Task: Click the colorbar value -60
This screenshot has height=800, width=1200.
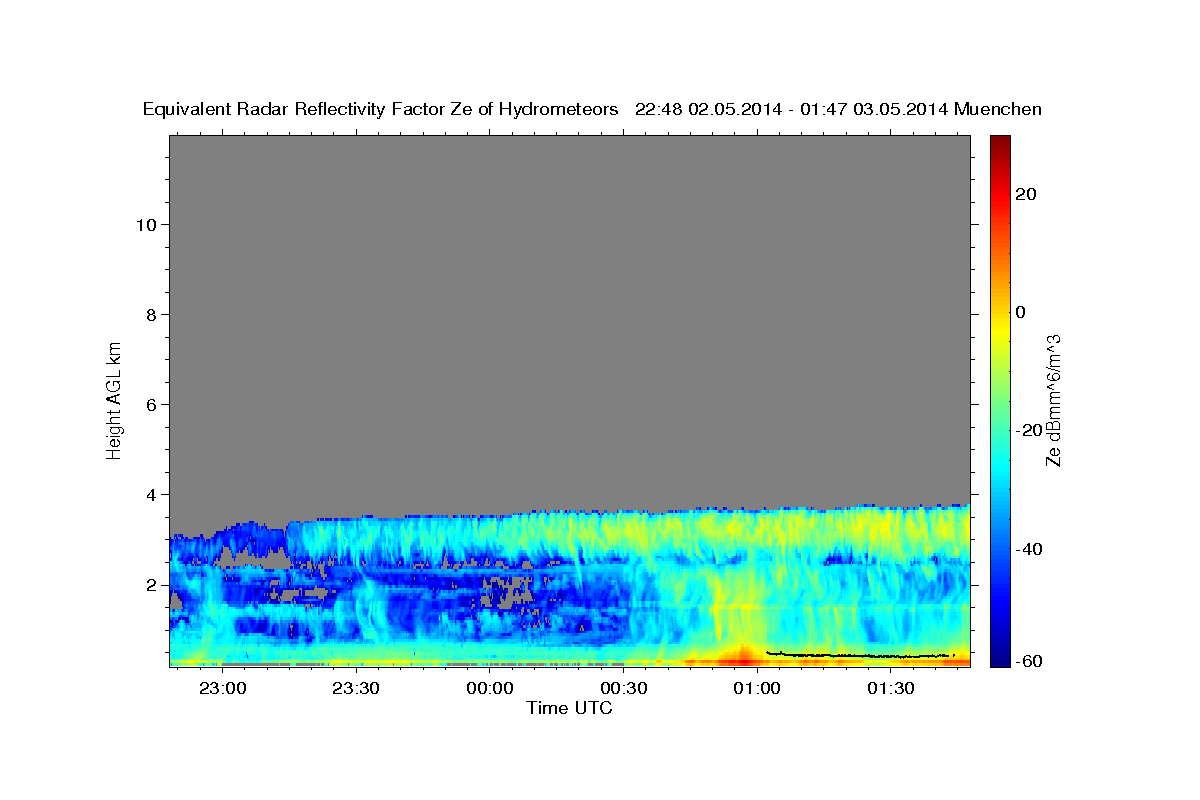Action: point(1028,661)
